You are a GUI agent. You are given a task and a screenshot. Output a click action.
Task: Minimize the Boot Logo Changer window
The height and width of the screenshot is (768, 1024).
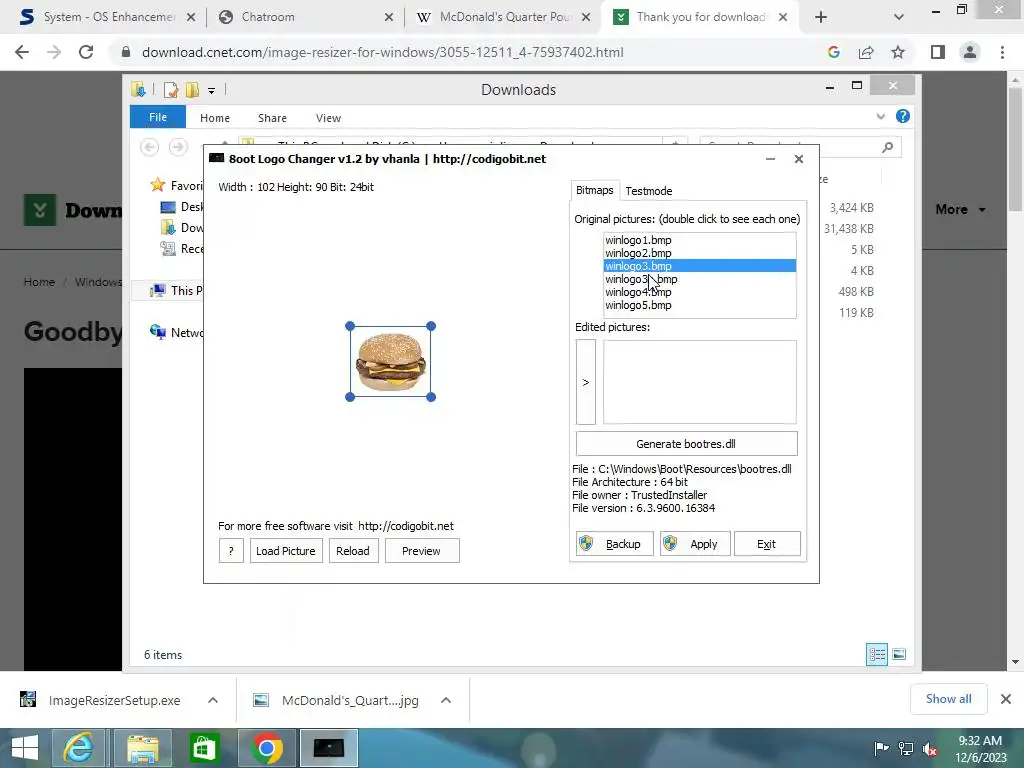click(771, 159)
